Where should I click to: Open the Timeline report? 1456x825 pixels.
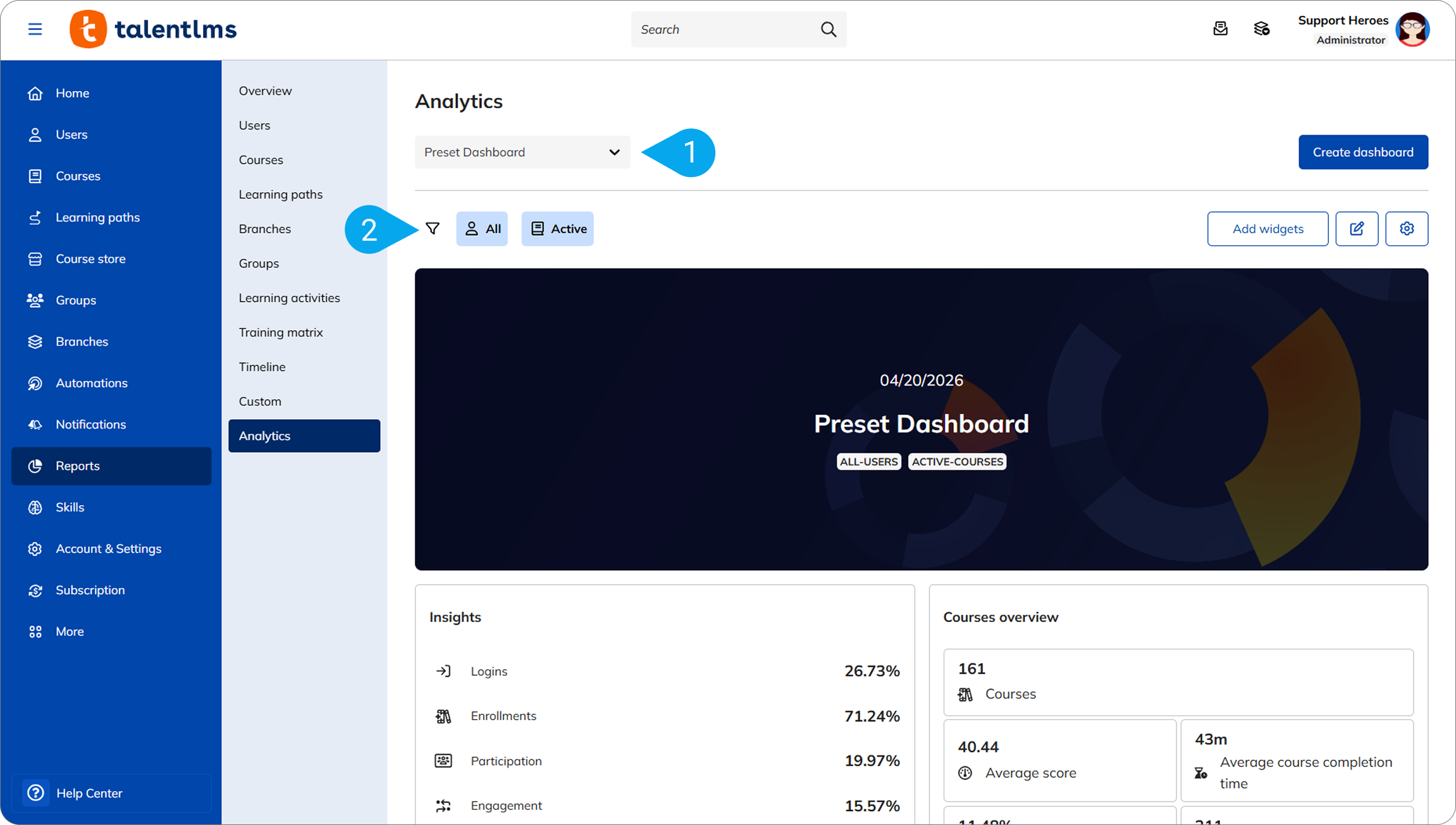tap(262, 367)
